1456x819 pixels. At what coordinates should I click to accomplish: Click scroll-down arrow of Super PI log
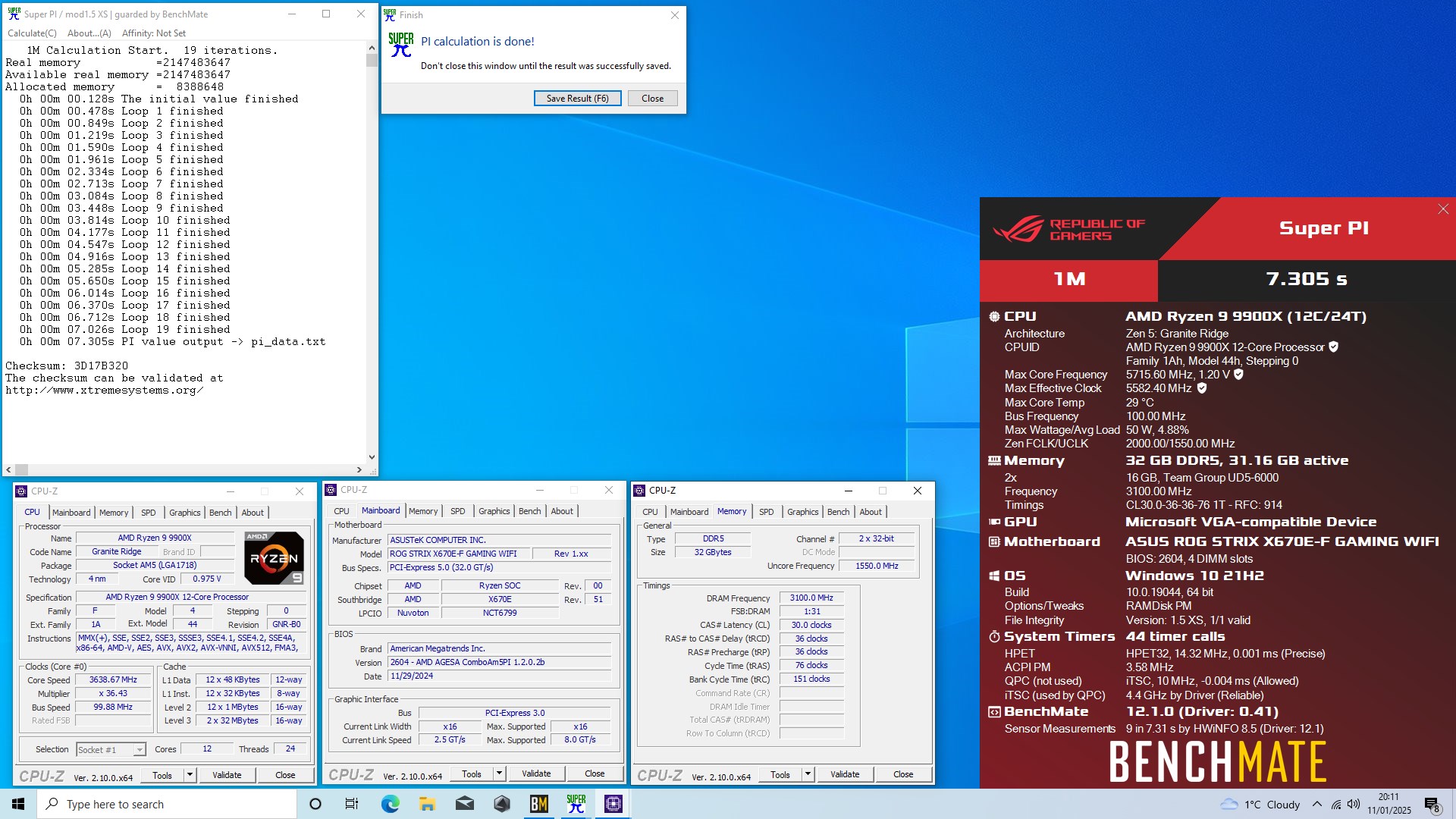[x=372, y=457]
